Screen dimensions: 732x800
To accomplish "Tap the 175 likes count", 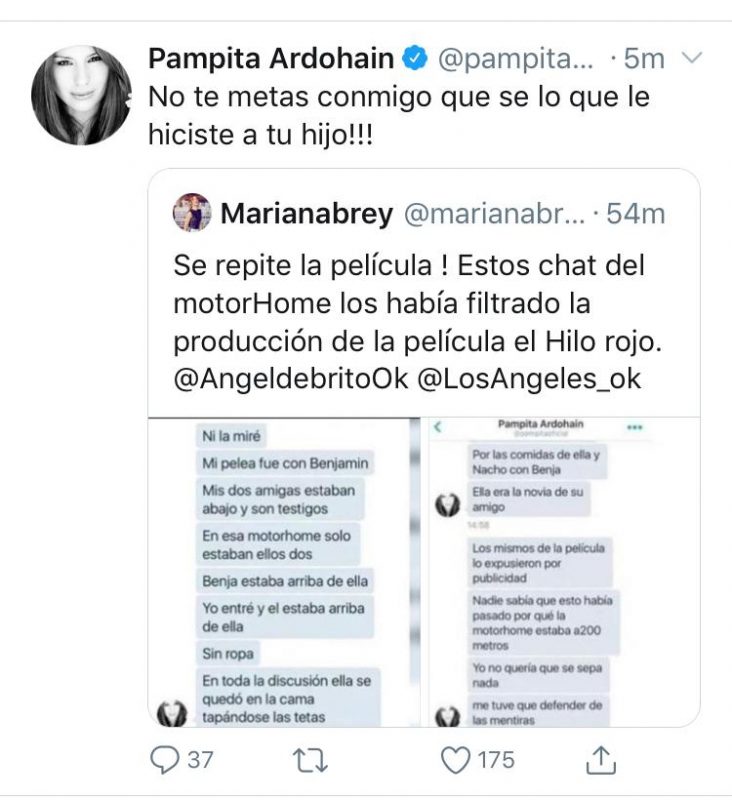I will (x=494, y=760).
